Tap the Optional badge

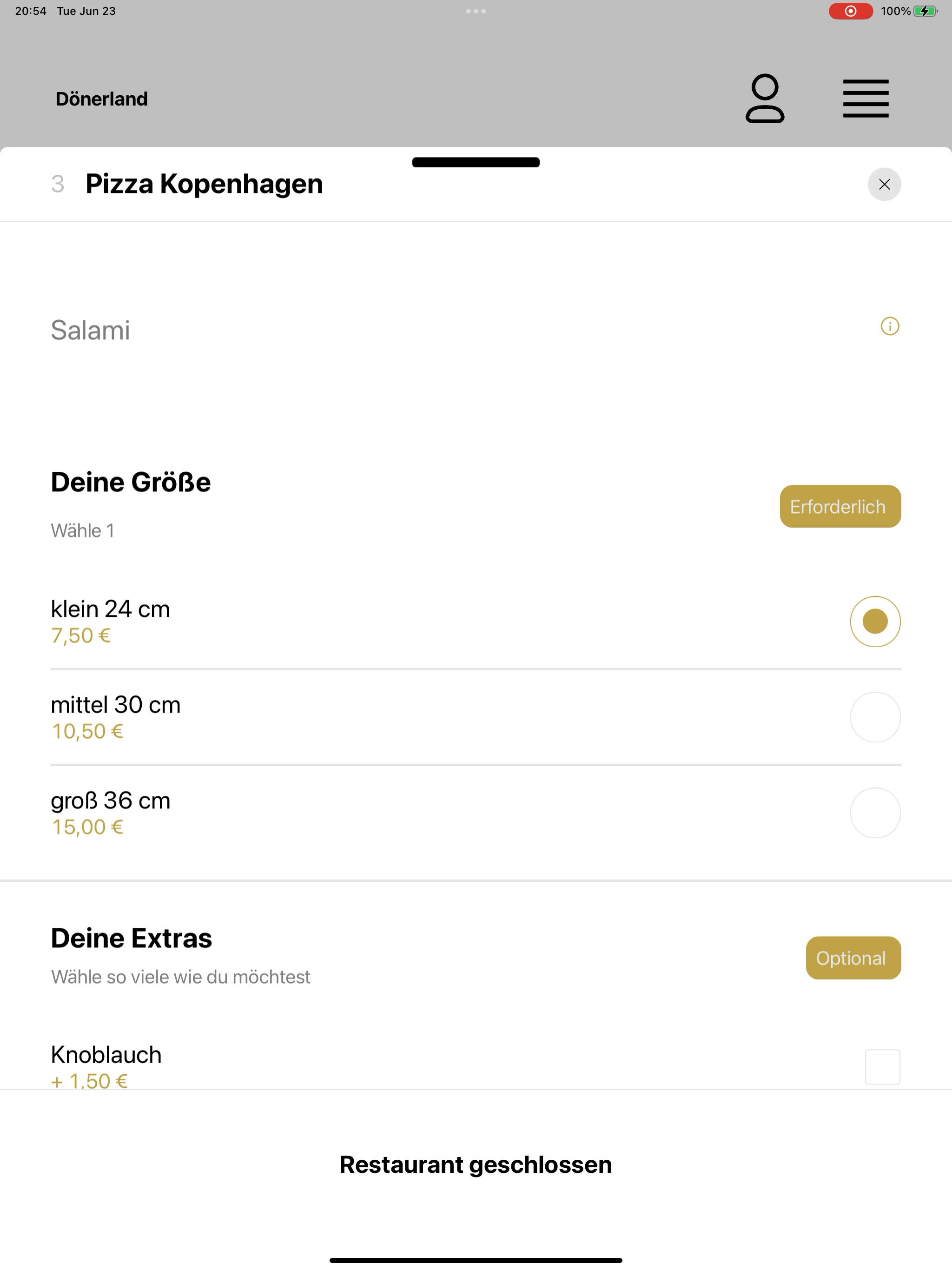(x=853, y=958)
